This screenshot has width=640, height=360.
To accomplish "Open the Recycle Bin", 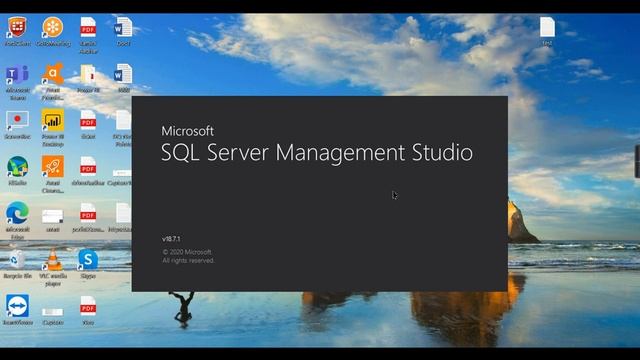I will pyautogui.click(x=17, y=260).
